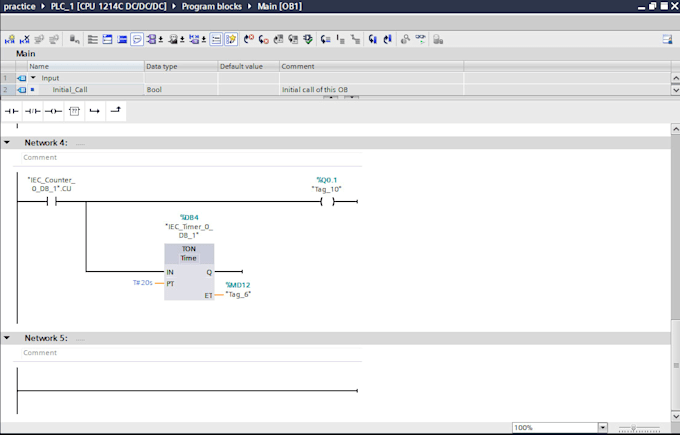Click the Network 4 comment field
680x435 pixels.
pos(191,157)
